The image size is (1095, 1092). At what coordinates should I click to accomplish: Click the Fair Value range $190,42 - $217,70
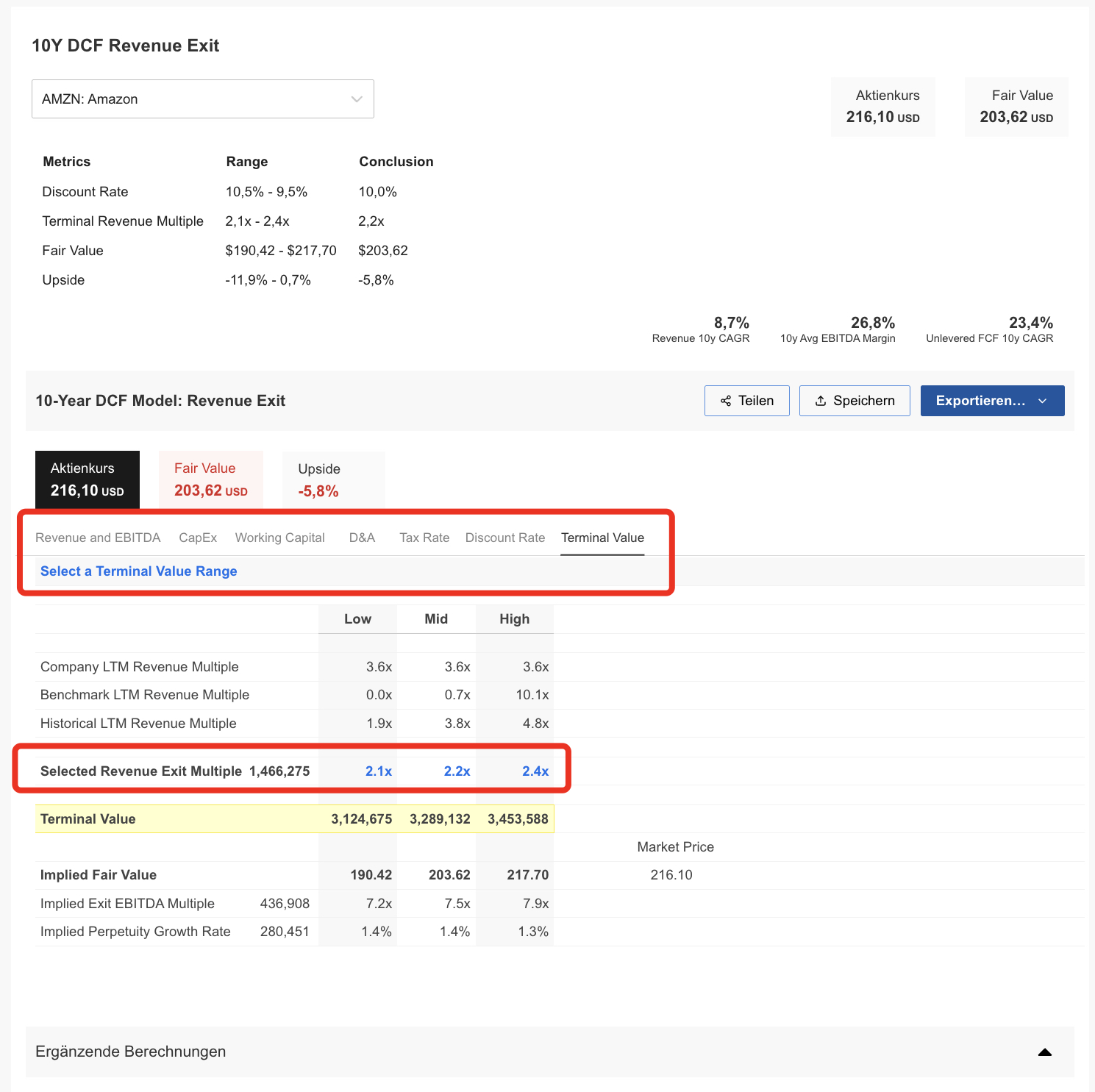281,251
